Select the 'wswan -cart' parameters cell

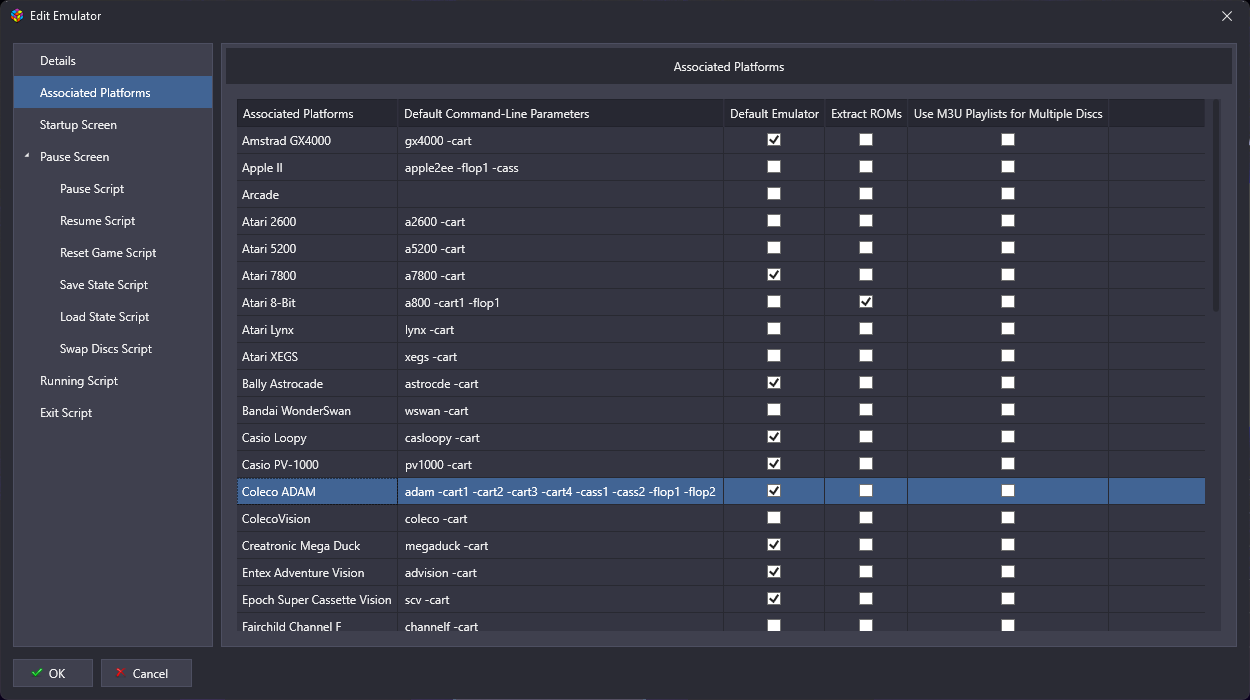[561, 411]
